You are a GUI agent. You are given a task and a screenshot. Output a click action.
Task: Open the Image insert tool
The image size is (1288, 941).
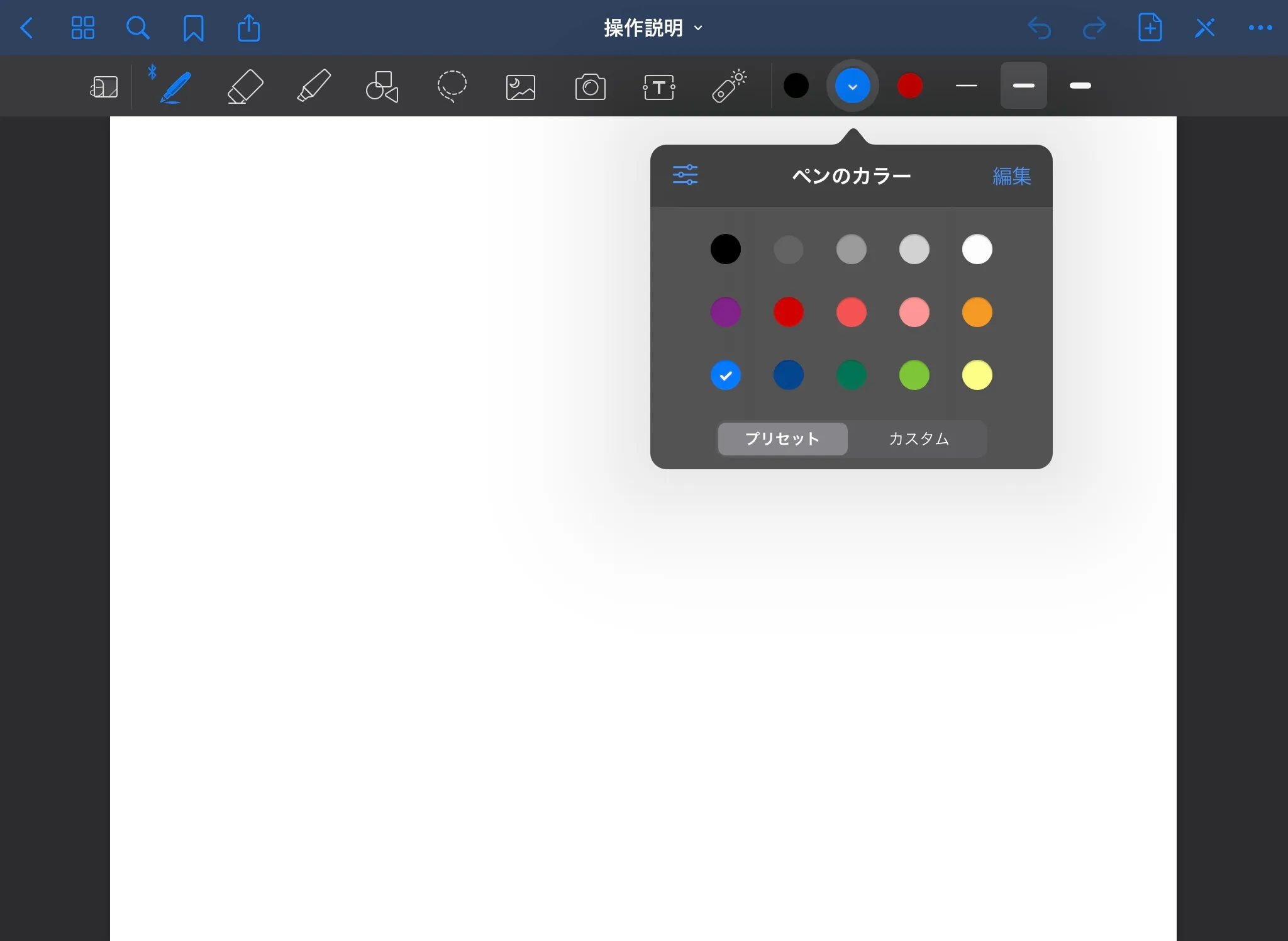point(521,87)
